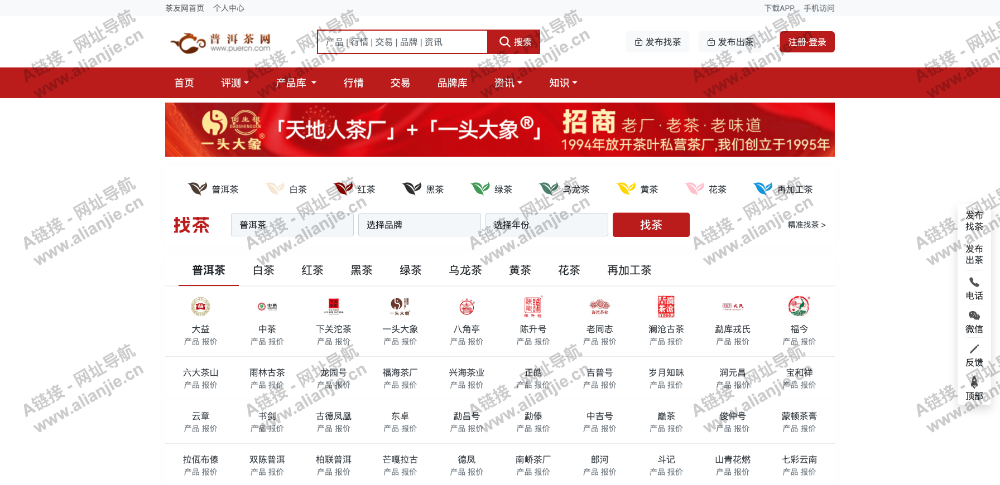Click the 黑茶 leaf icon
The height and width of the screenshot is (485, 1000).
412,189
